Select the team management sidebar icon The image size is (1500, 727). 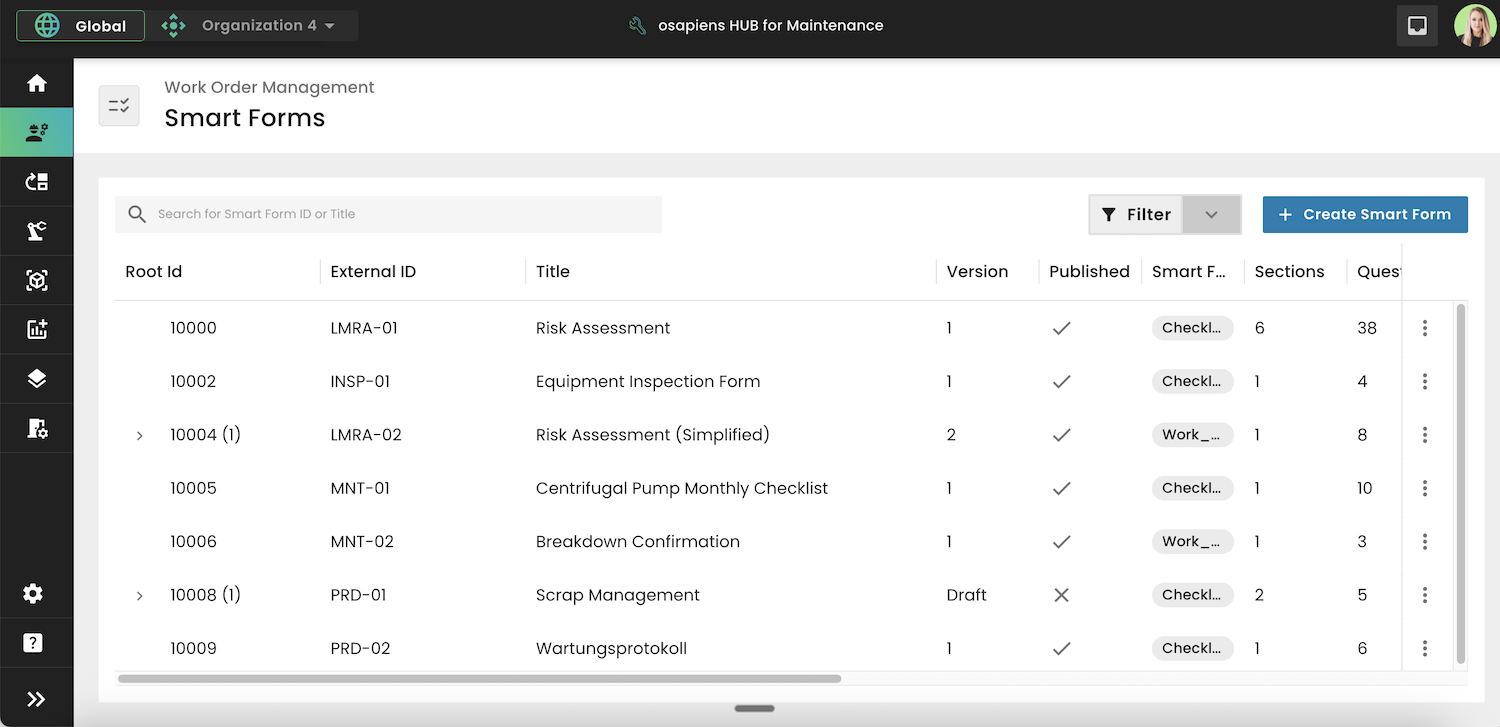pos(36,131)
